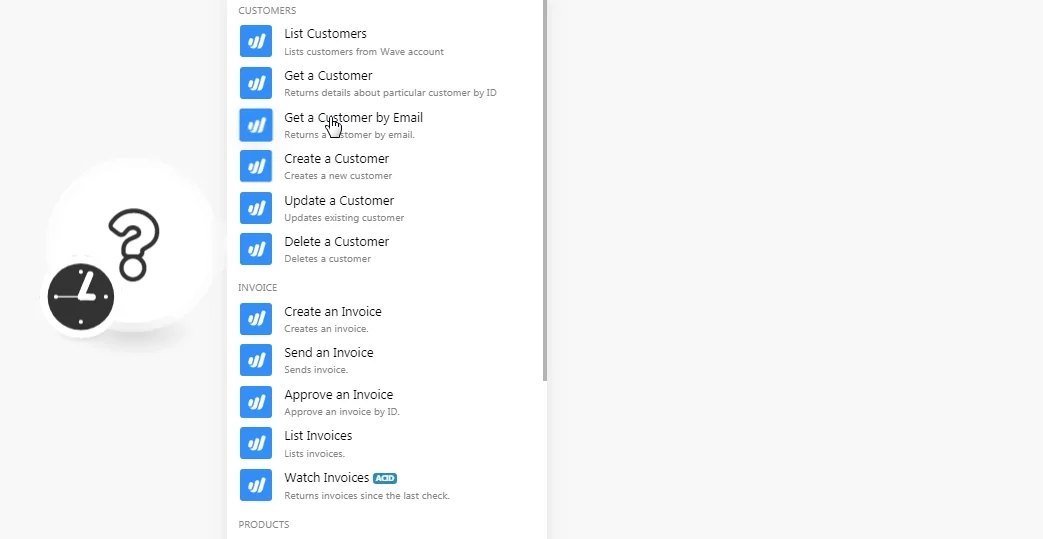Open the clock schedule icon on the module
Viewport: 1043px width, 539px height.
[x=81, y=296]
